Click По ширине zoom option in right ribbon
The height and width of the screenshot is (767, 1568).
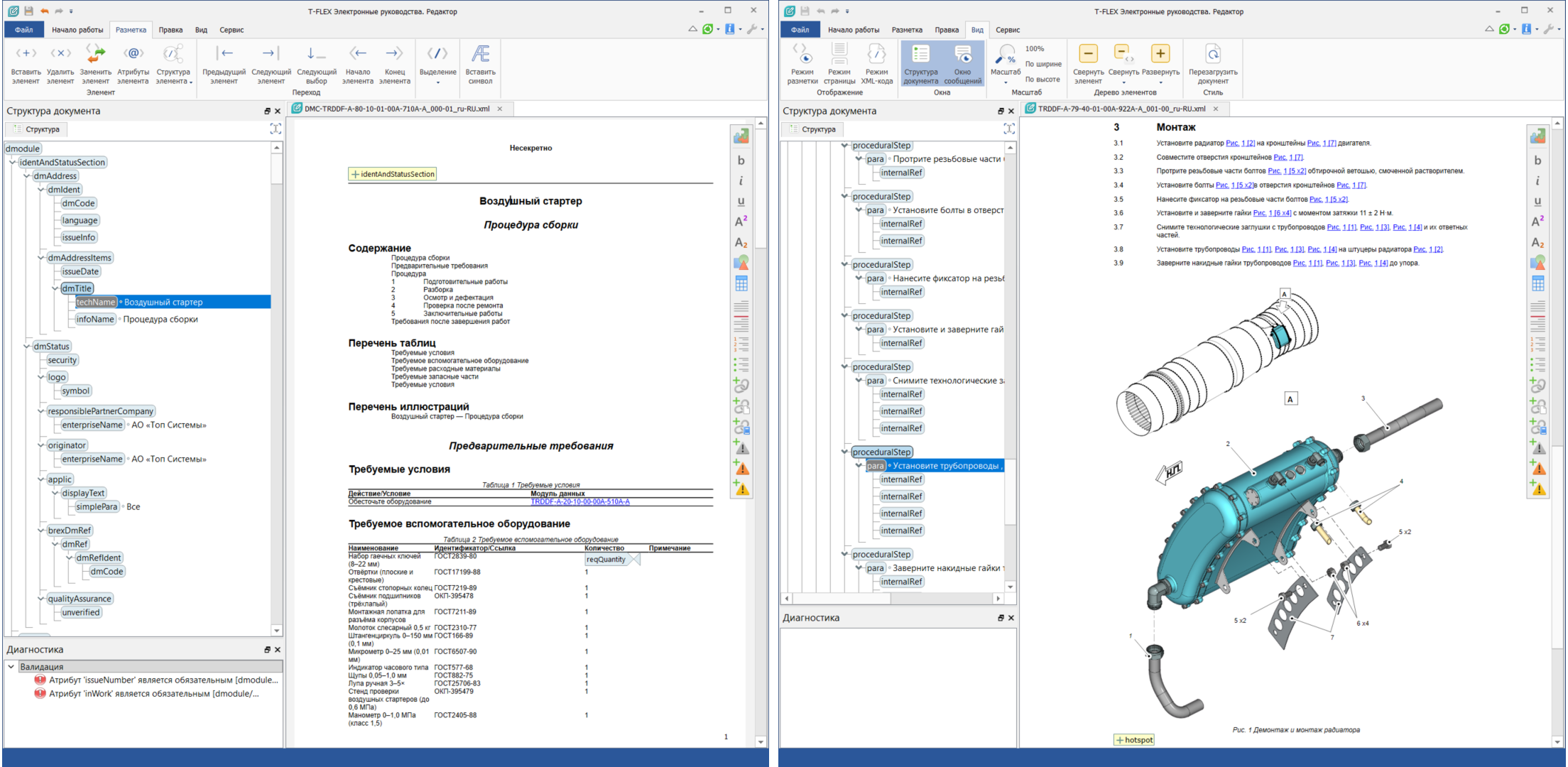[x=1043, y=64]
